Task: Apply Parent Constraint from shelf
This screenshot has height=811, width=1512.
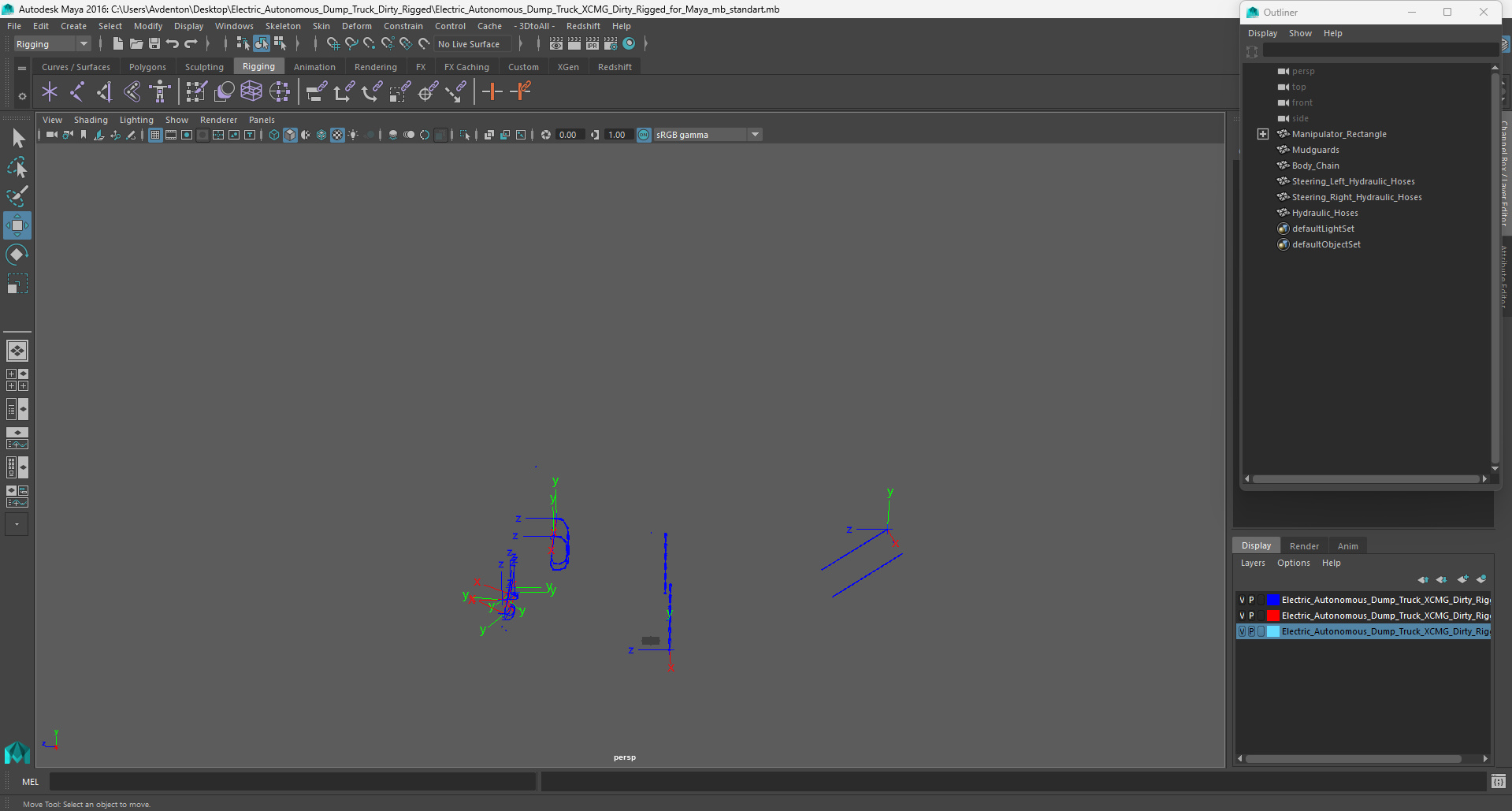Action: click(x=317, y=92)
